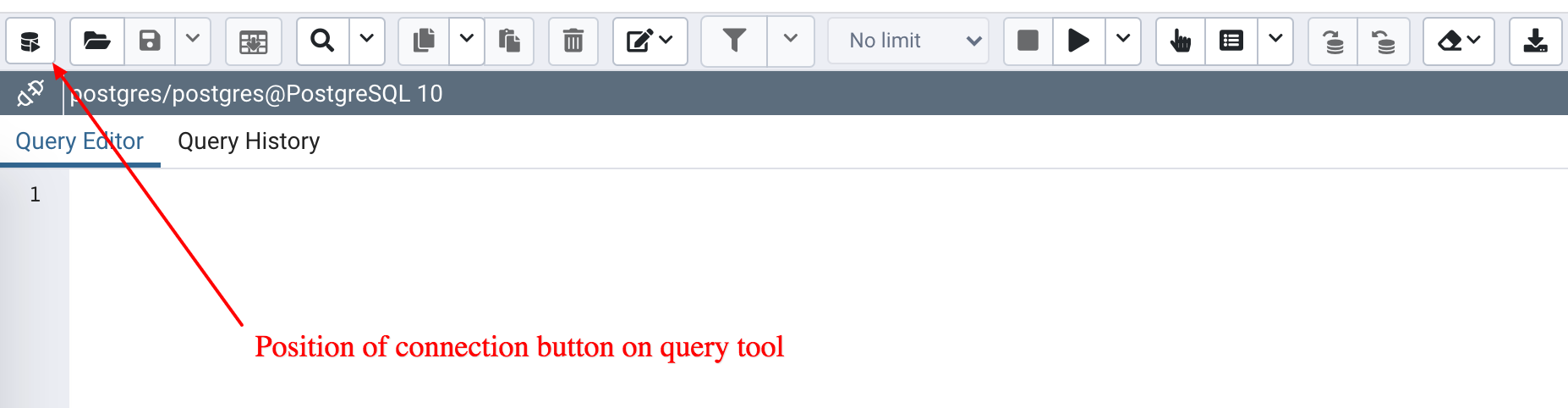Click the database connection button
The height and width of the screenshot is (408, 1568).
click(x=30, y=41)
